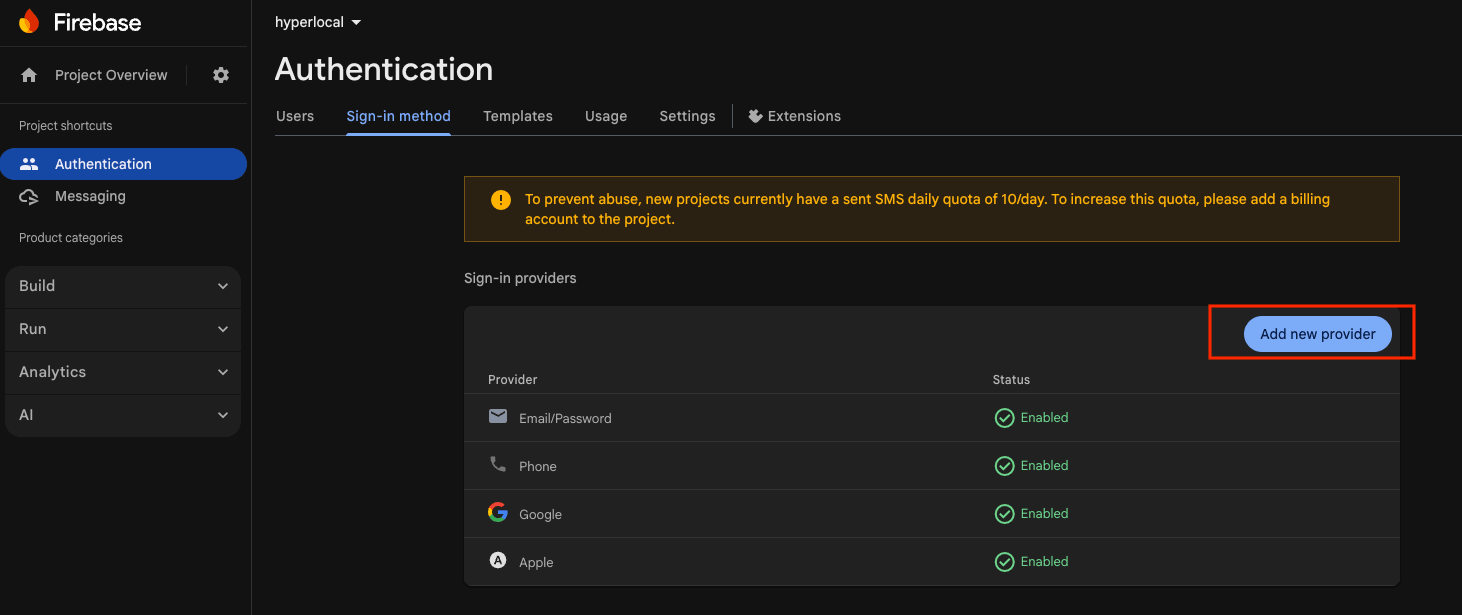Expand the Build category

123,286
